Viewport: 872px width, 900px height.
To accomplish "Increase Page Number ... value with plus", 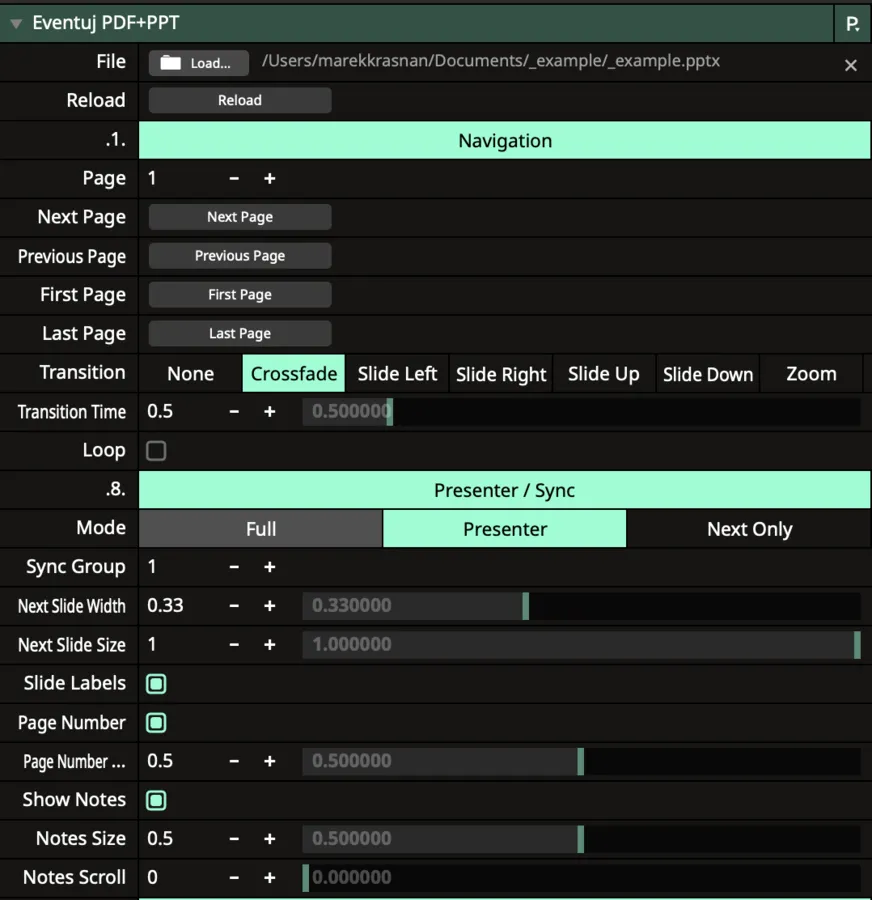I will tap(270, 762).
